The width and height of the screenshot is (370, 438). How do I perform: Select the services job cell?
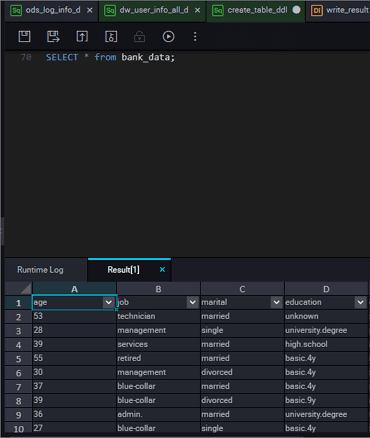158,344
